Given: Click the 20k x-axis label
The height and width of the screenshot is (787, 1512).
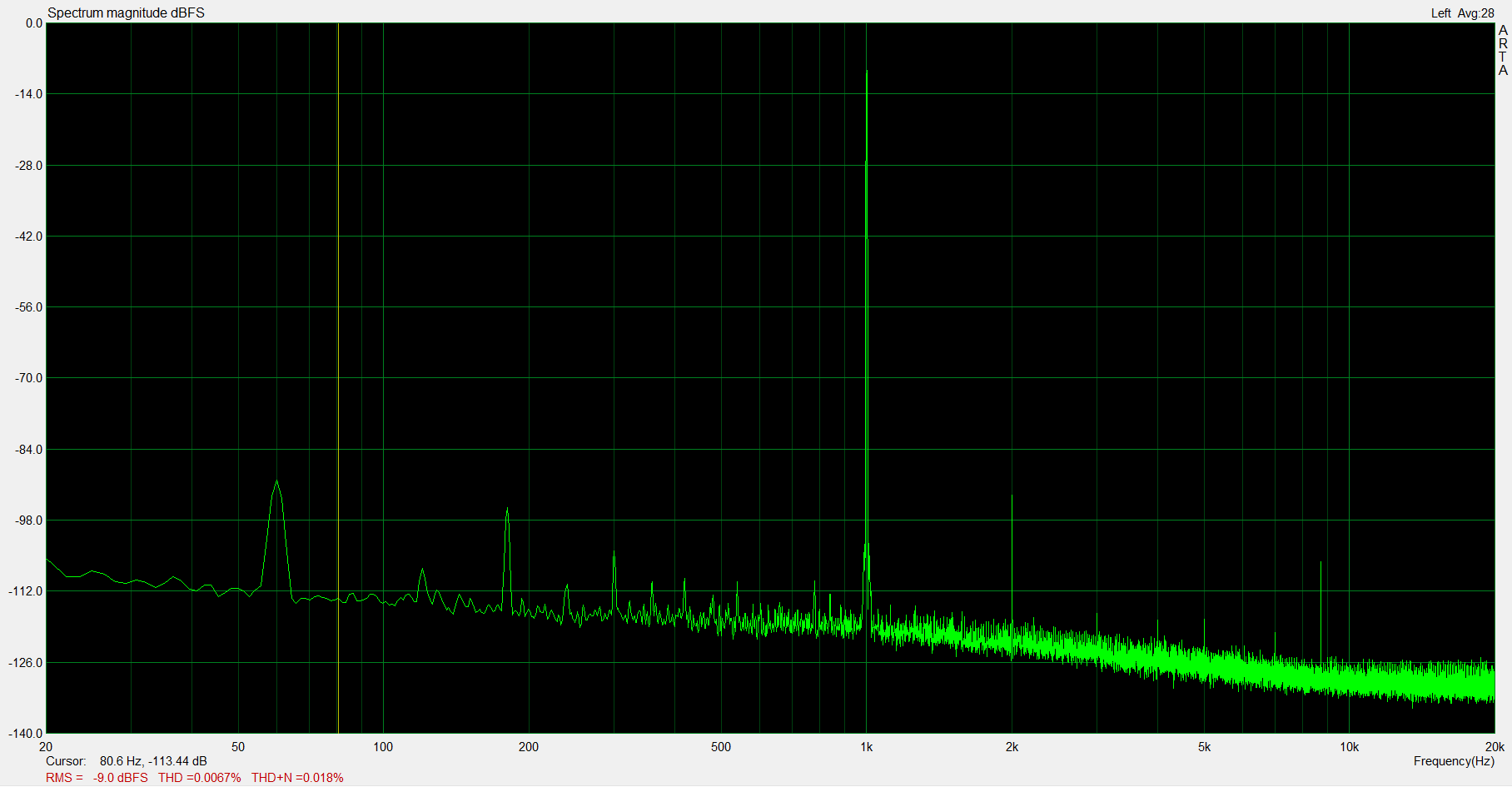Looking at the screenshot, I should (1495, 747).
